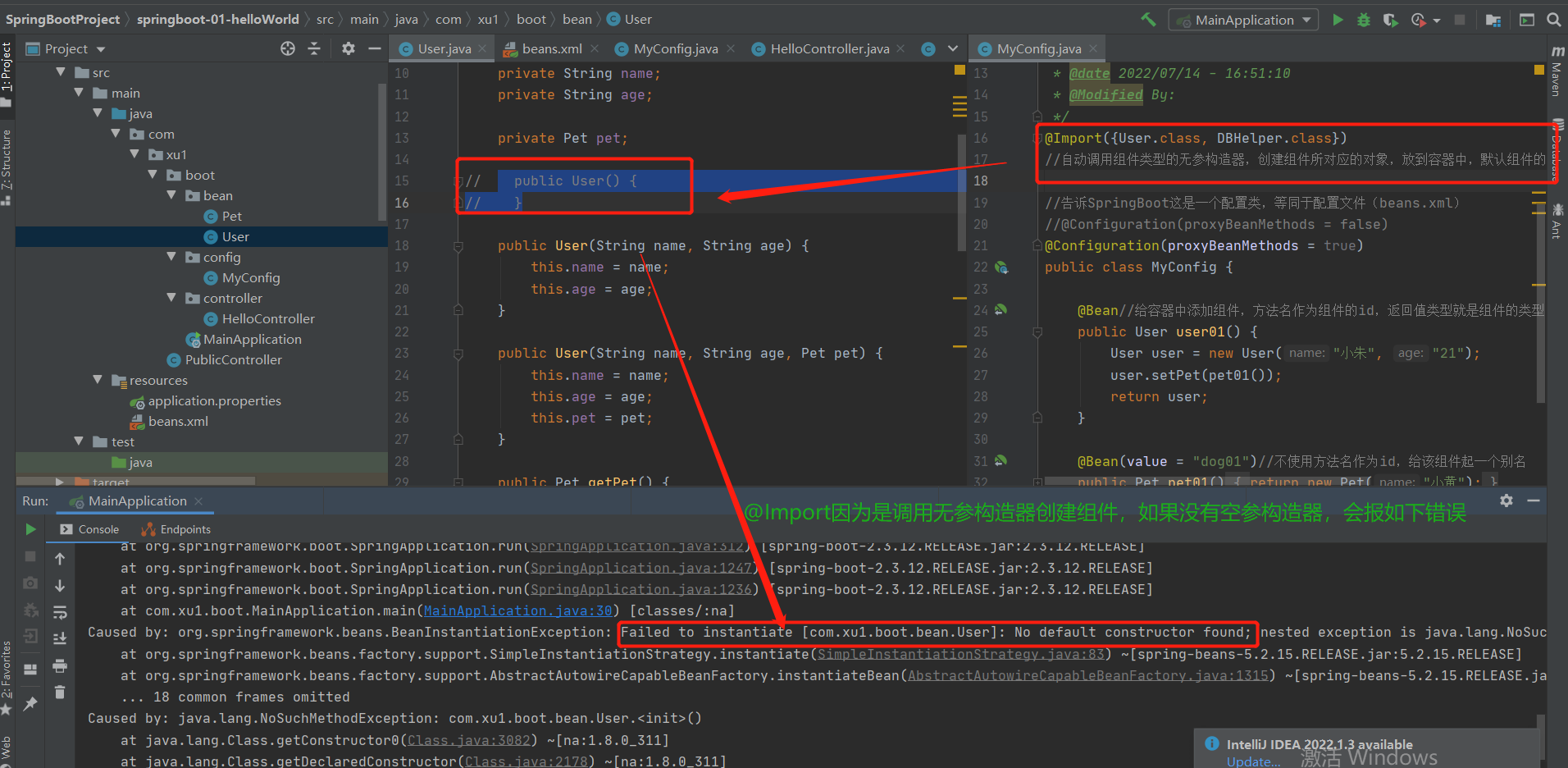Run MainApplication with the green play button
1568x768 pixels.
pyautogui.click(x=1338, y=20)
